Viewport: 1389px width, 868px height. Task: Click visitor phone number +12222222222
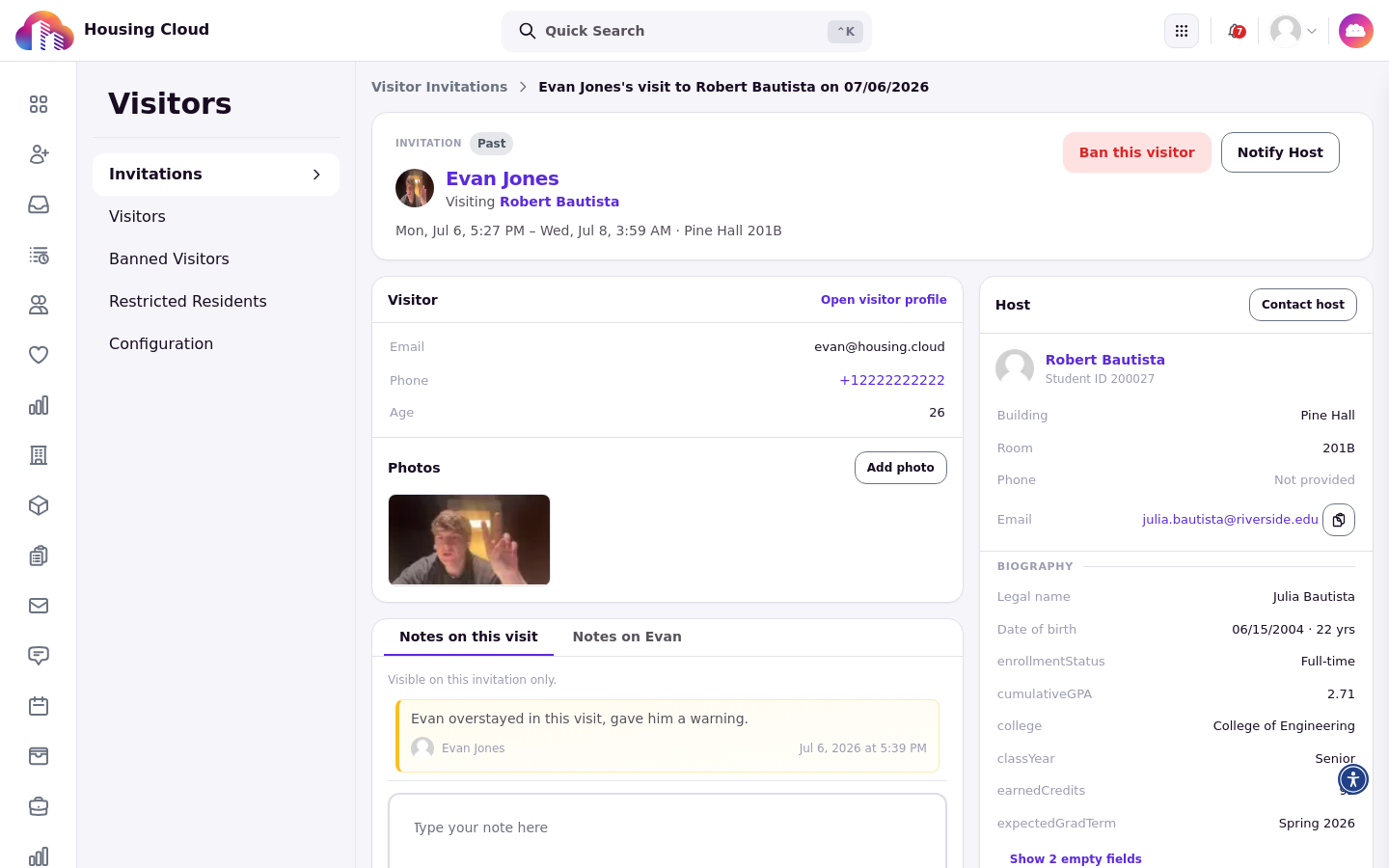[x=892, y=380]
